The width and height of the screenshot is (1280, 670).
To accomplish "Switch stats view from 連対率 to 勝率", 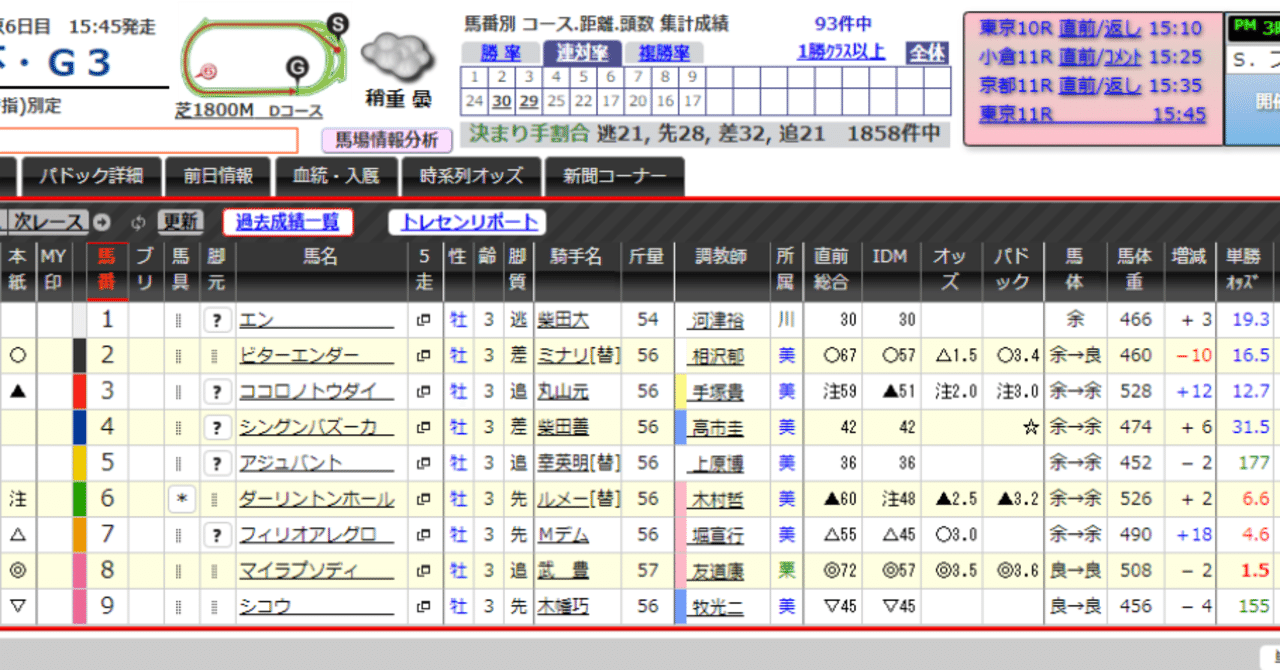I will (x=500, y=52).
